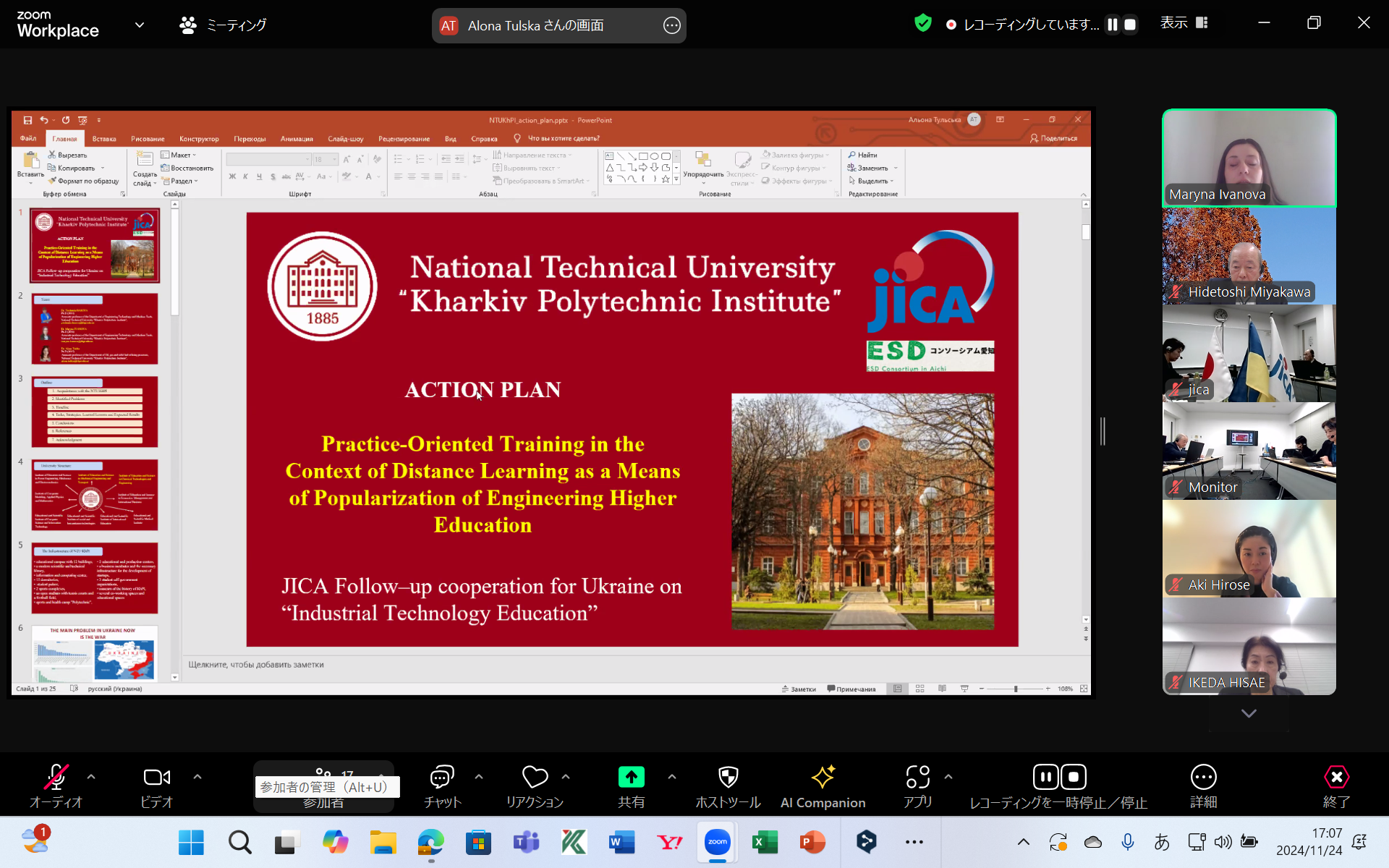Select Hidetoshi Miyakawa video tile
Image resolution: width=1389 pixels, height=868 pixels.
tap(1249, 256)
